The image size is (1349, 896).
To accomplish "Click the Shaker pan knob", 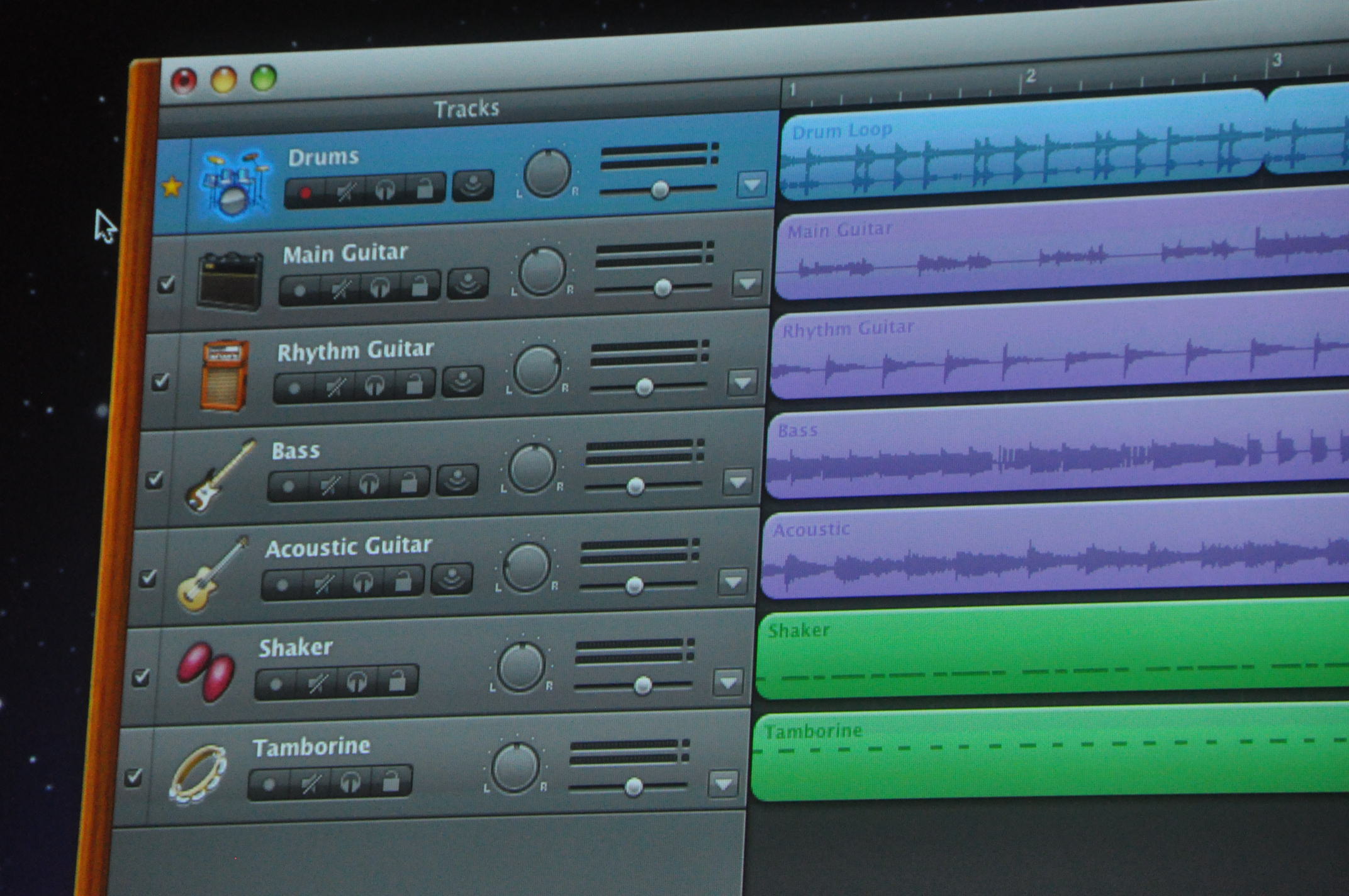I will (521, 666).
